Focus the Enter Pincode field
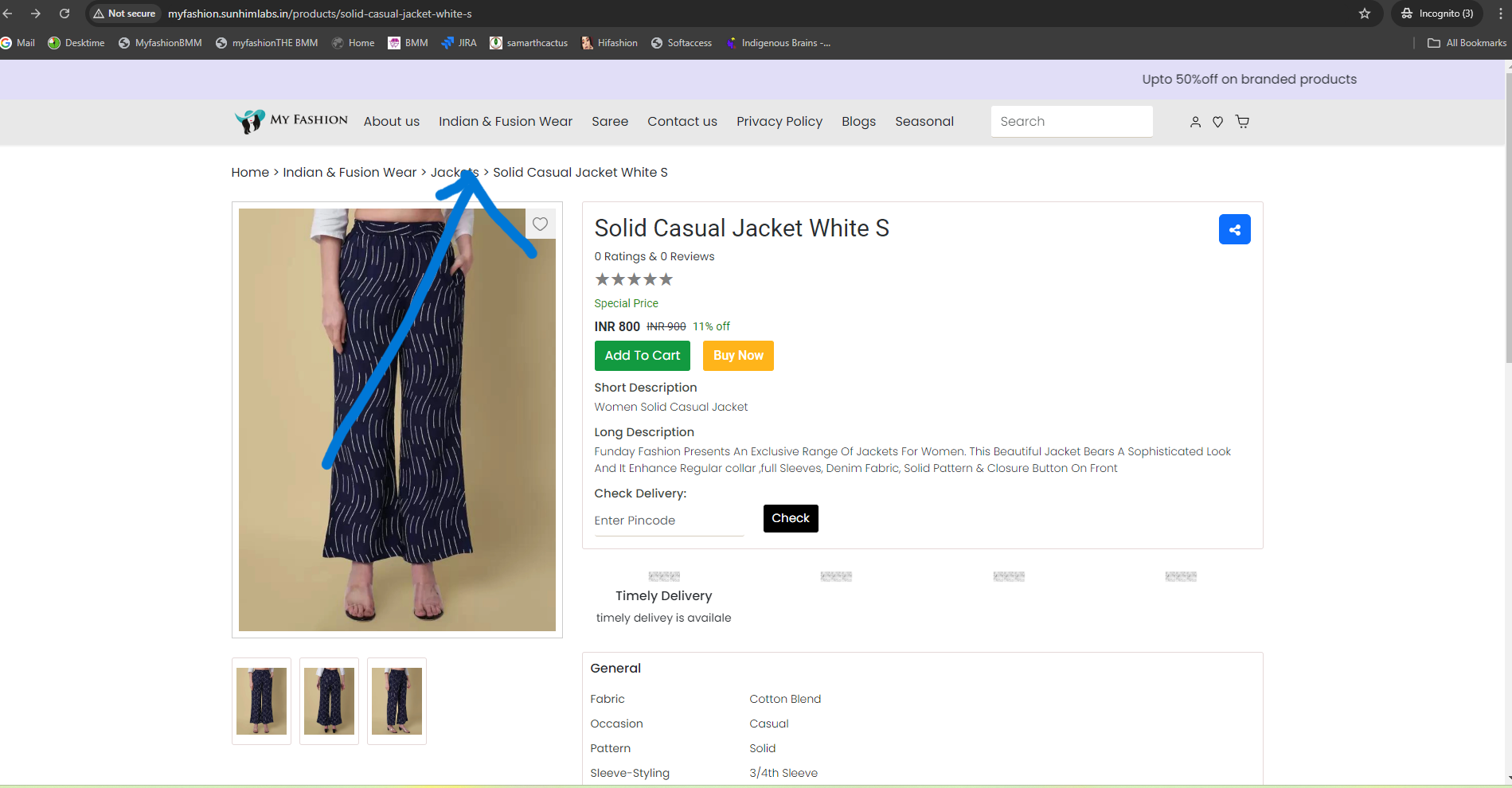 (x=669, y=521)
